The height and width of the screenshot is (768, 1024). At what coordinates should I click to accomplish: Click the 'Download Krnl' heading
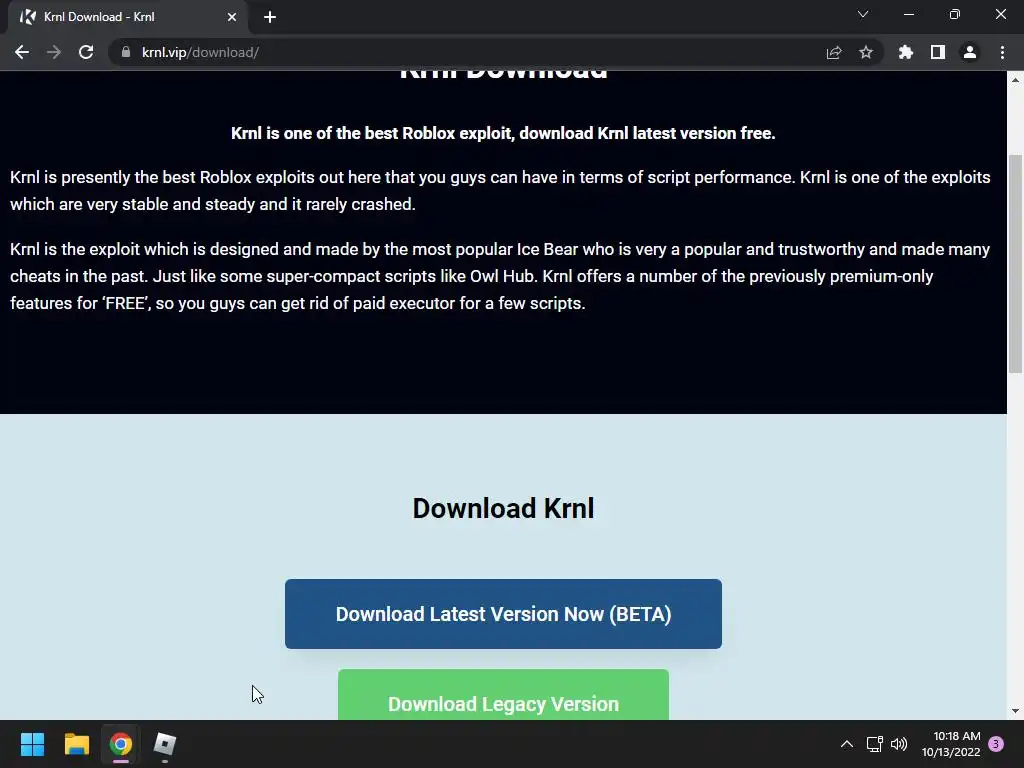[503, 508]
